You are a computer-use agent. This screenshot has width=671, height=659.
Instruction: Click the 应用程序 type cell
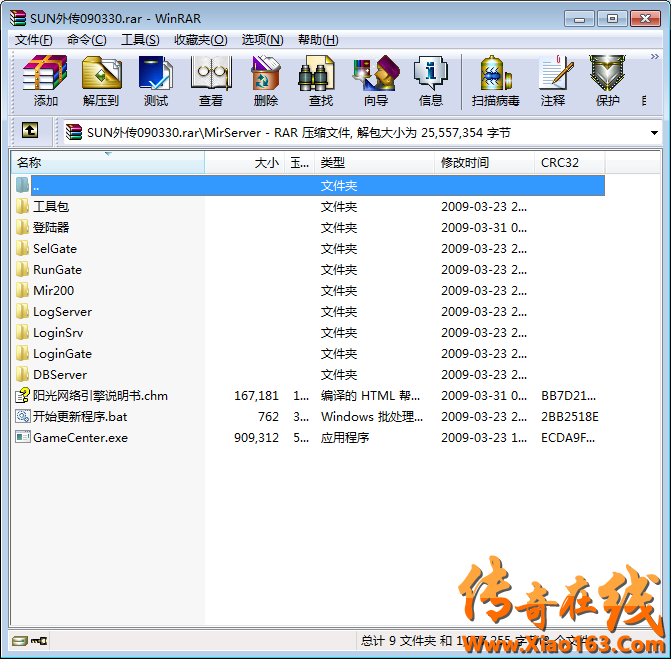tap(345, 438)
